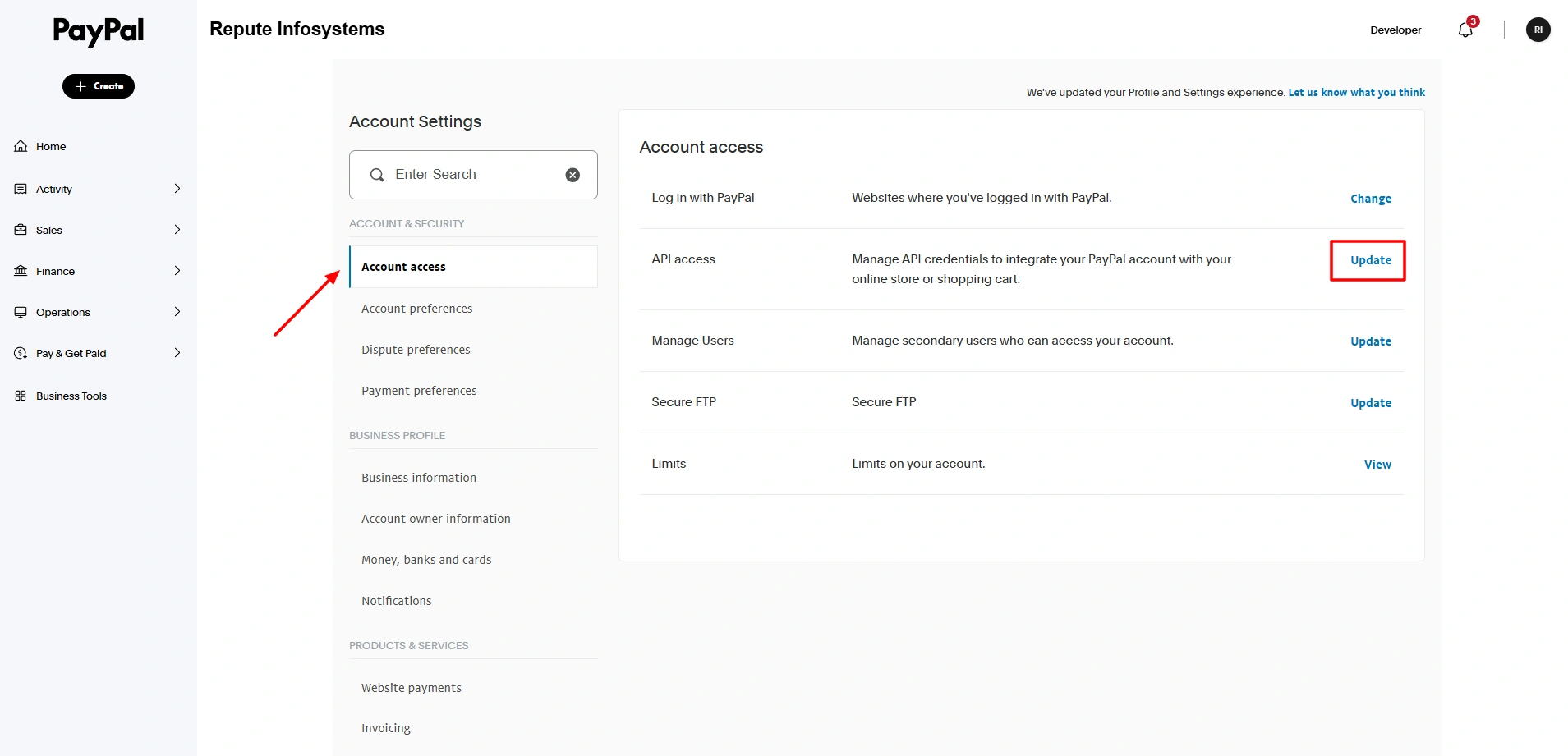The width and height of the screenshot is (1568, 756).
Task: Go to Home in sidebar
Action: [x=51, y=146]
